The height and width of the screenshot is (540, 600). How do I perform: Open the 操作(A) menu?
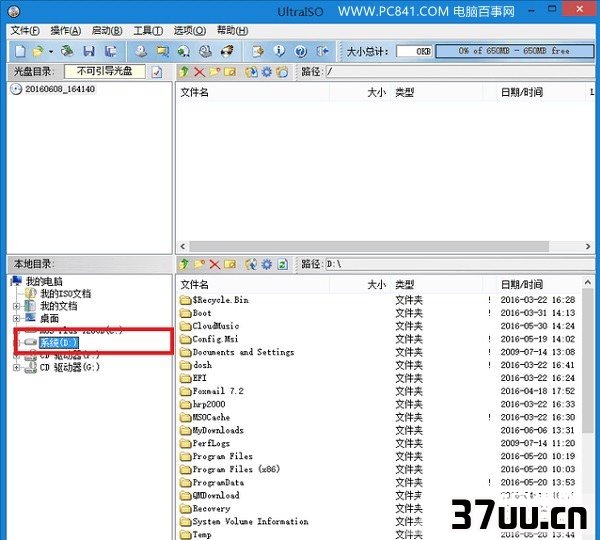[x=66, y=31]
